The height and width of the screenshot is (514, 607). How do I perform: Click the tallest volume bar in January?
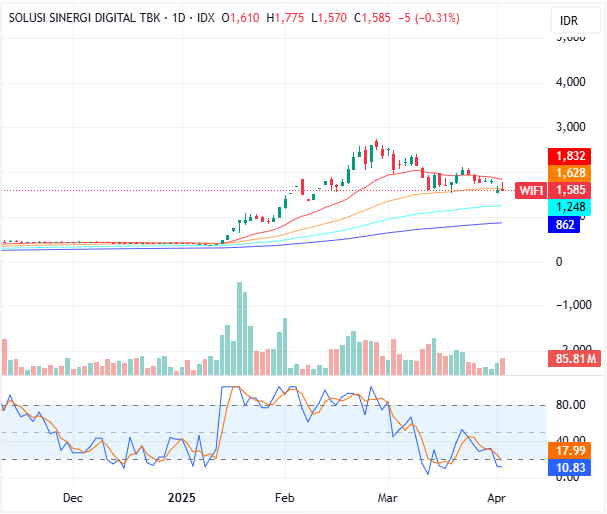tap(239, 329)
